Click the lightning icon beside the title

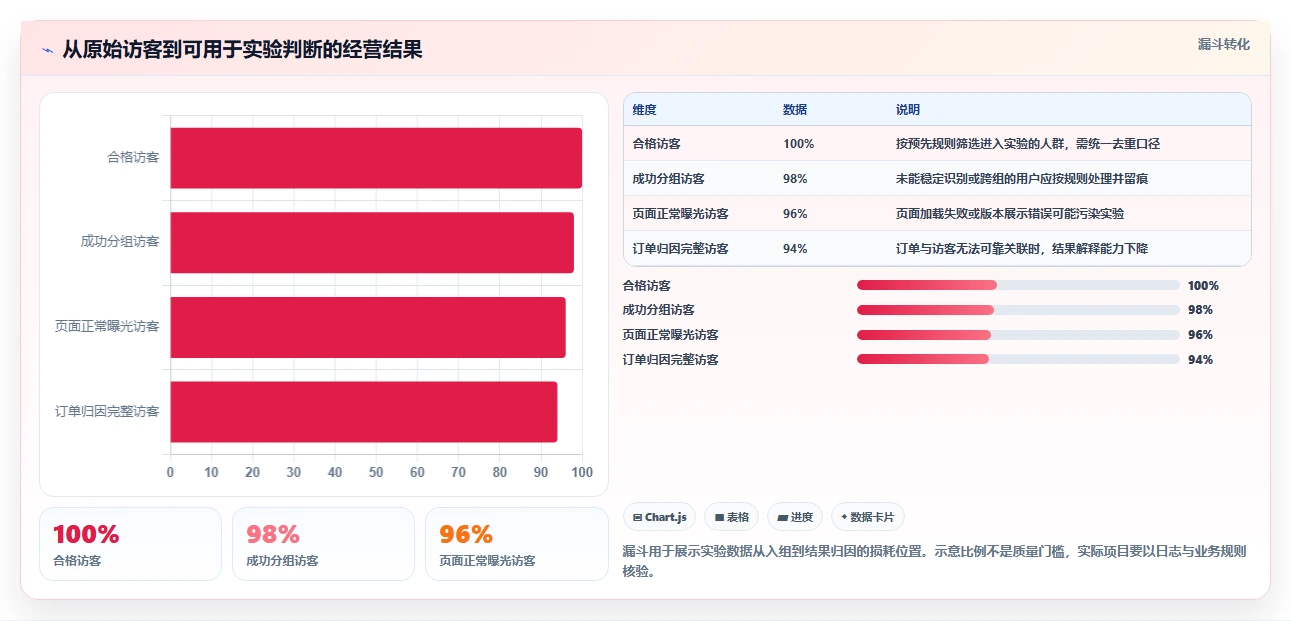(47, 50)
